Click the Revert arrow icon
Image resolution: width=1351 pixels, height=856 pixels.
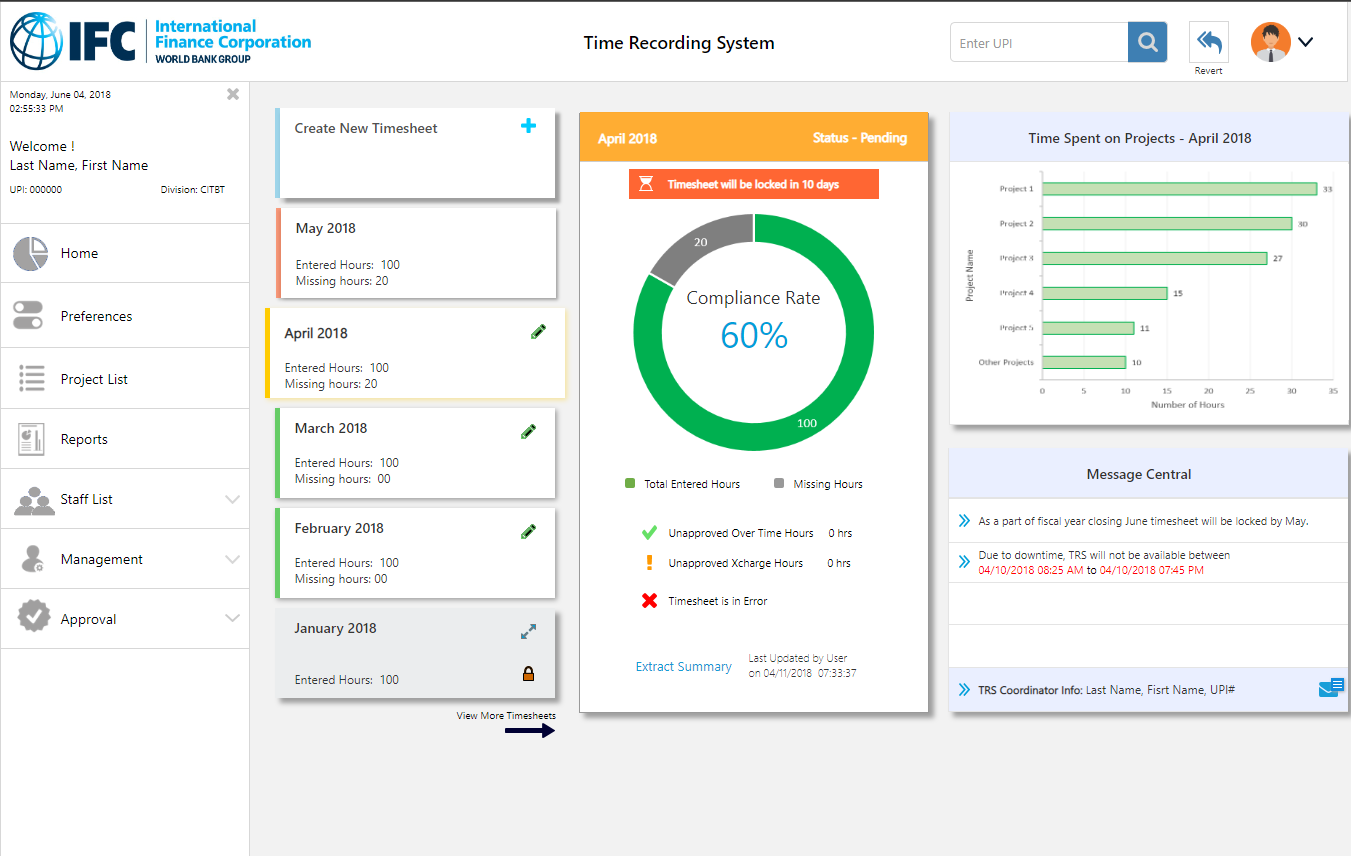(1208, 43)
